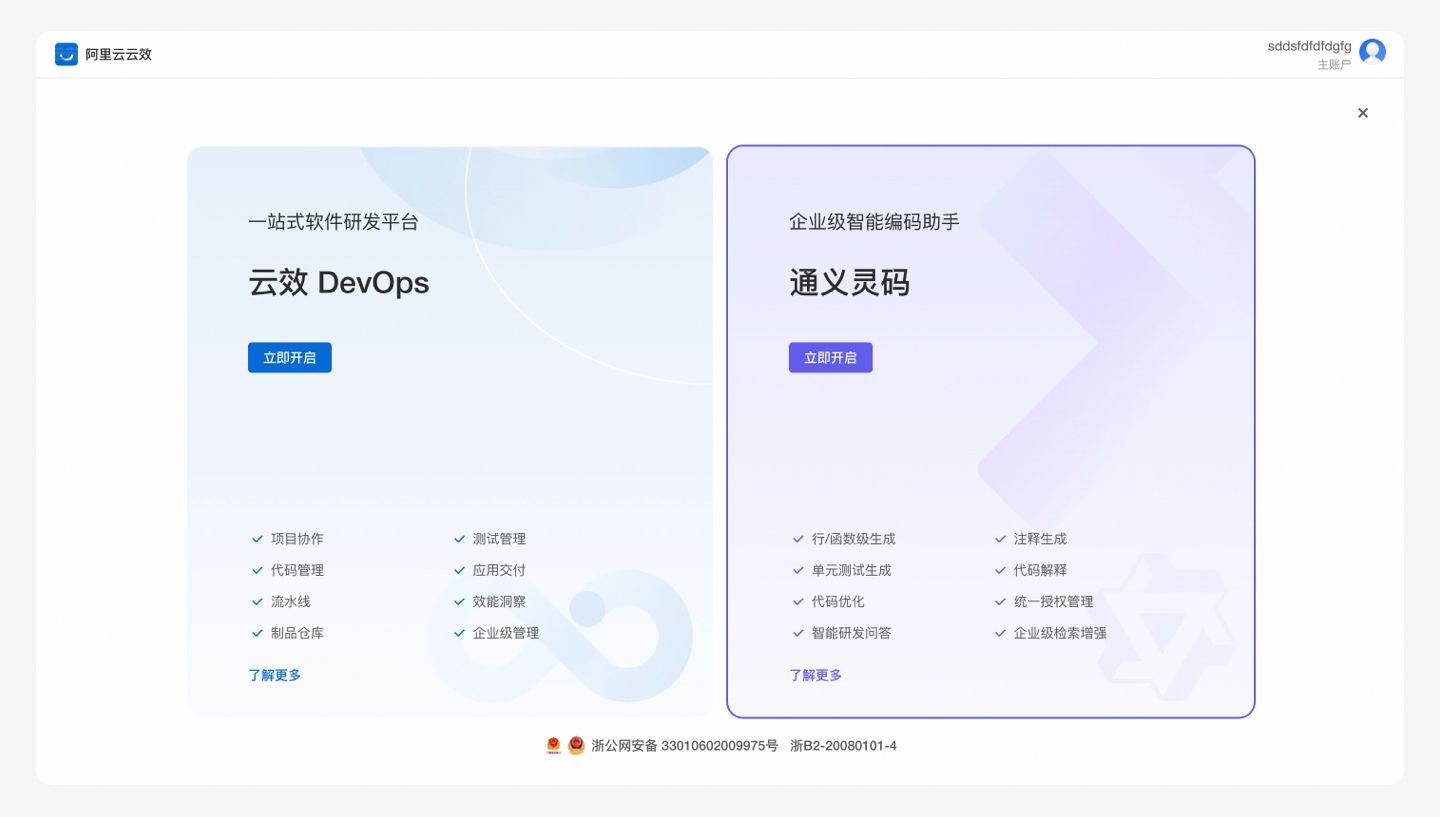Click the 制品仓库 feature item
This screenshot has height=817, width=1440.
point(297,633)
